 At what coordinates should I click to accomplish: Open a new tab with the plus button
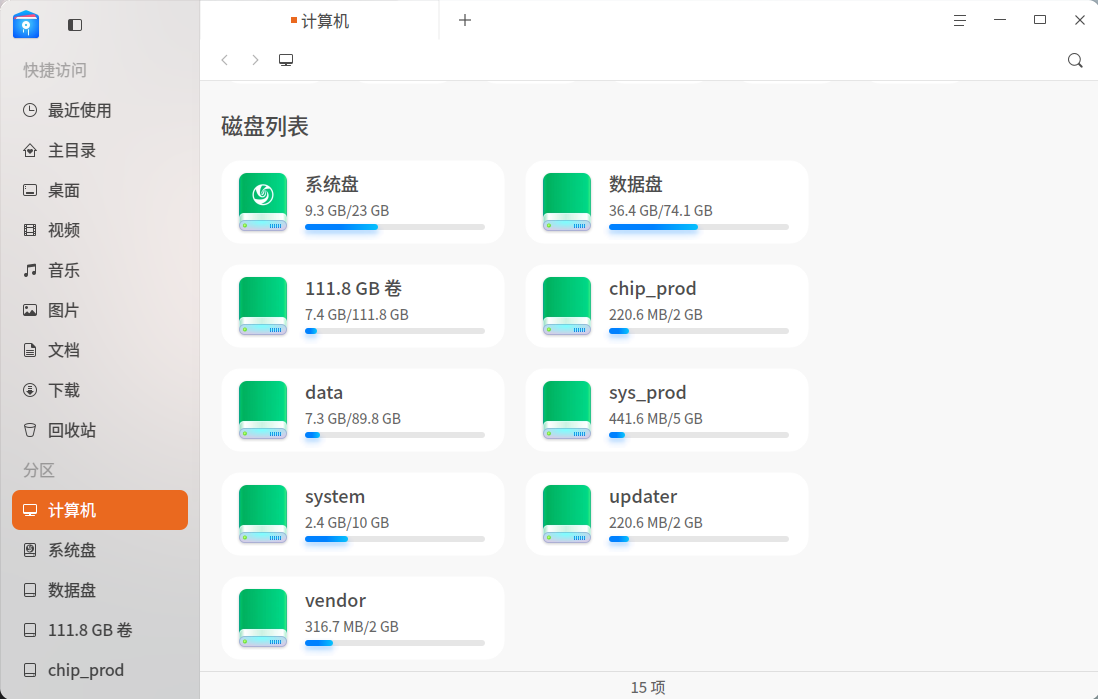pyautogui.click(x=464, y=19)
